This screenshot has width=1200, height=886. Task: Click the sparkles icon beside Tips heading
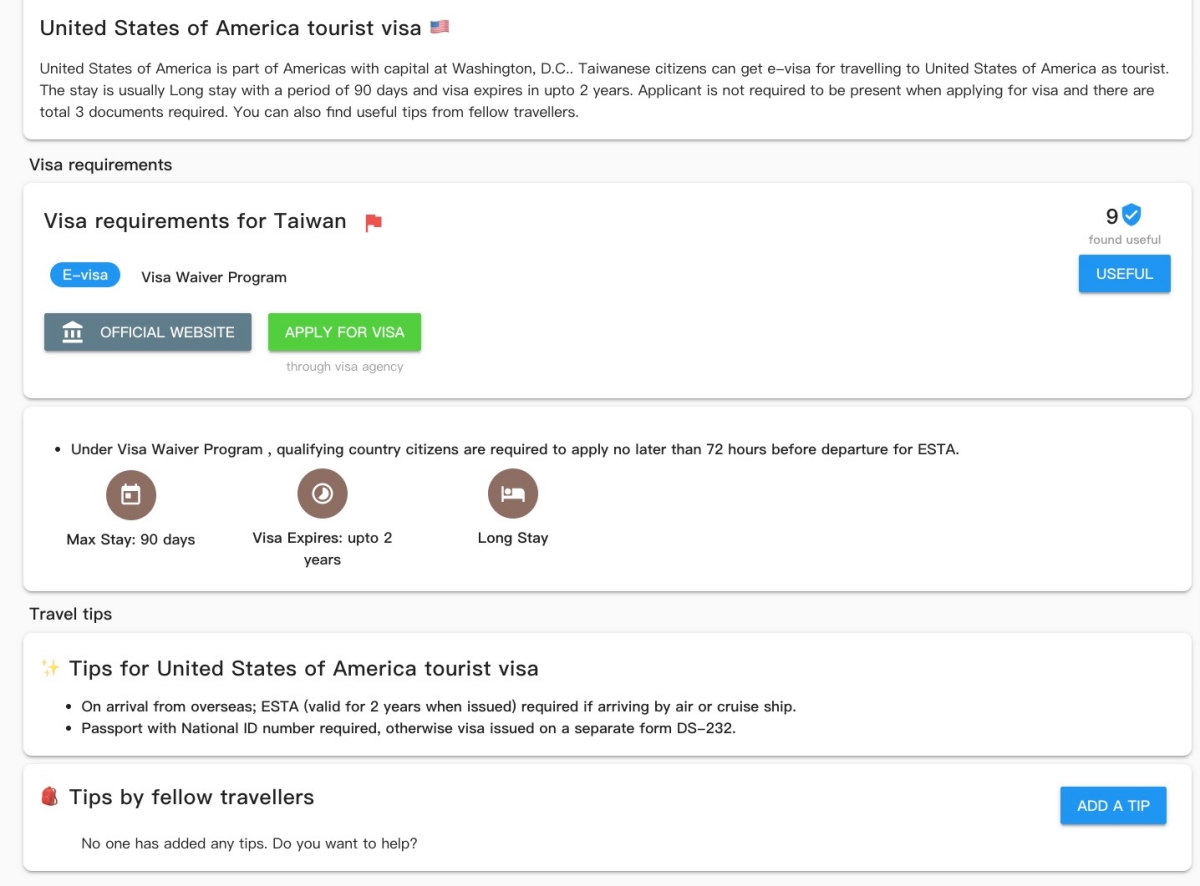[50, 668]
